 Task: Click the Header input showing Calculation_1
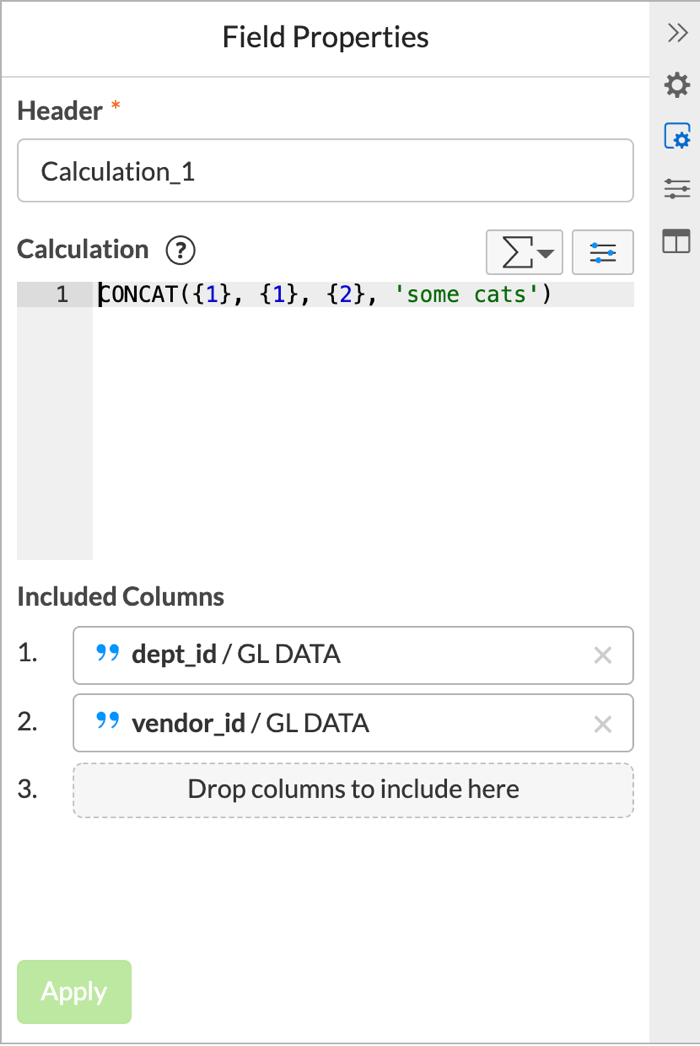click(325, 171)
